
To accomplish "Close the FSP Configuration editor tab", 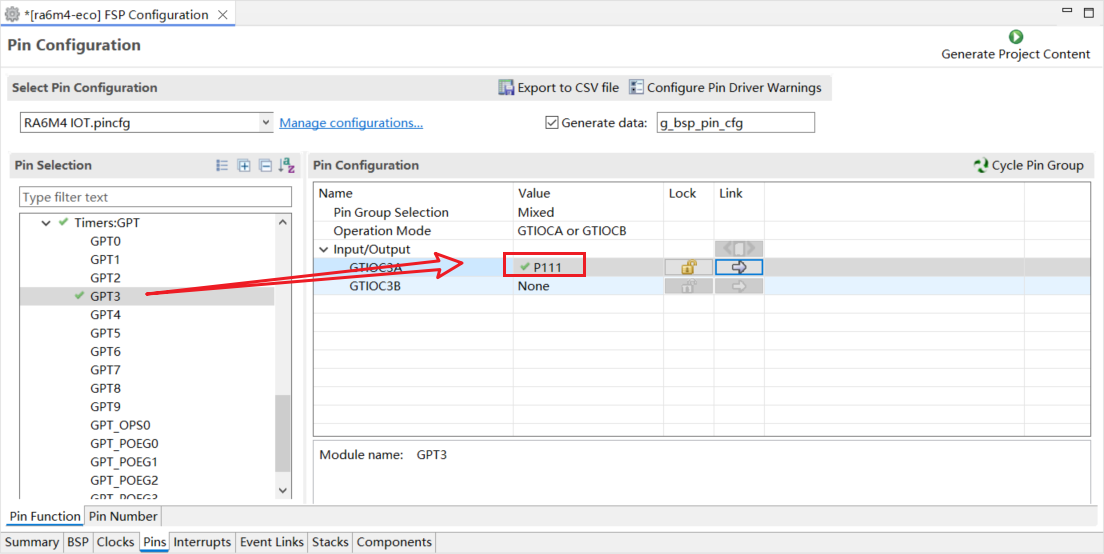I will click(222, 15).
